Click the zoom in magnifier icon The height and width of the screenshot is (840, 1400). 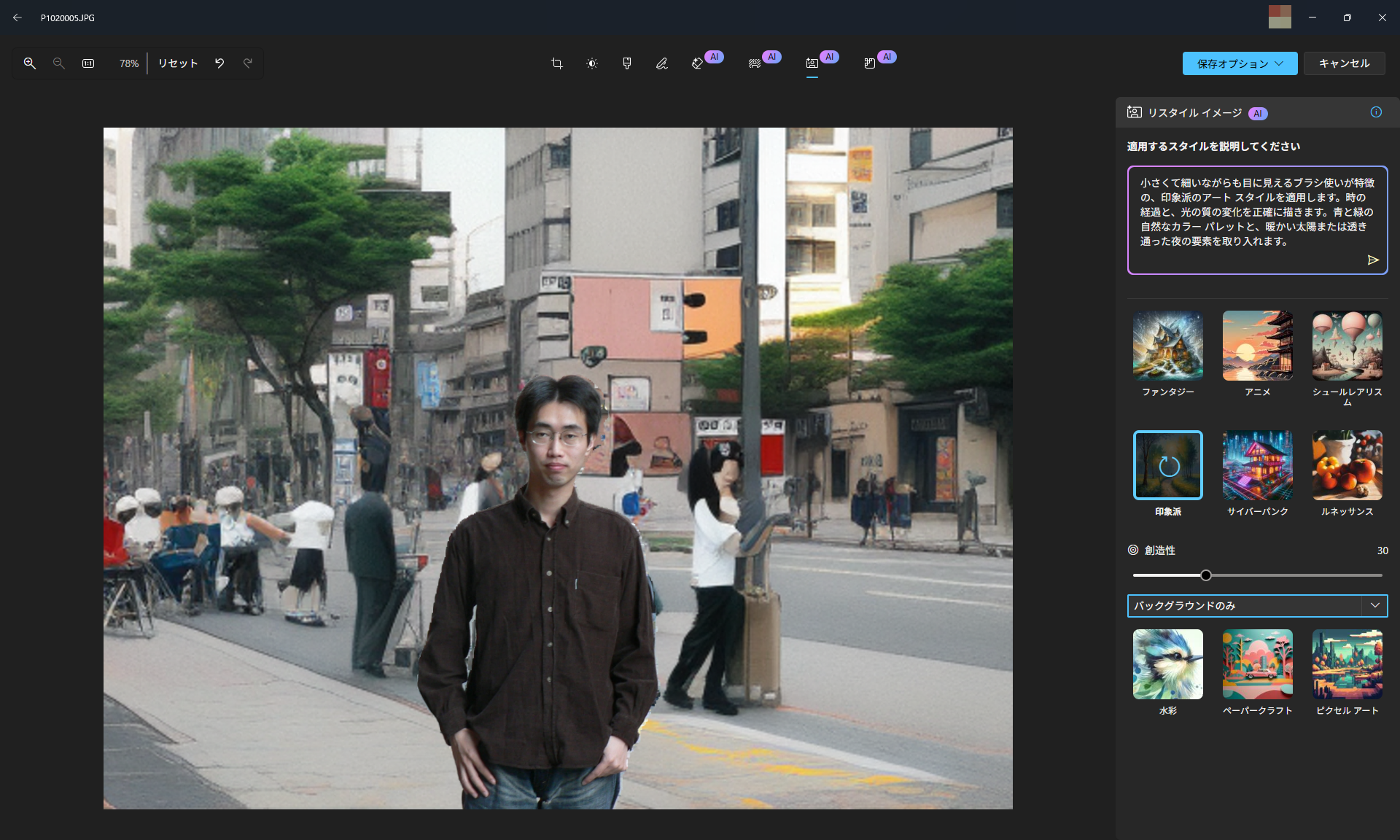(30, 63)
